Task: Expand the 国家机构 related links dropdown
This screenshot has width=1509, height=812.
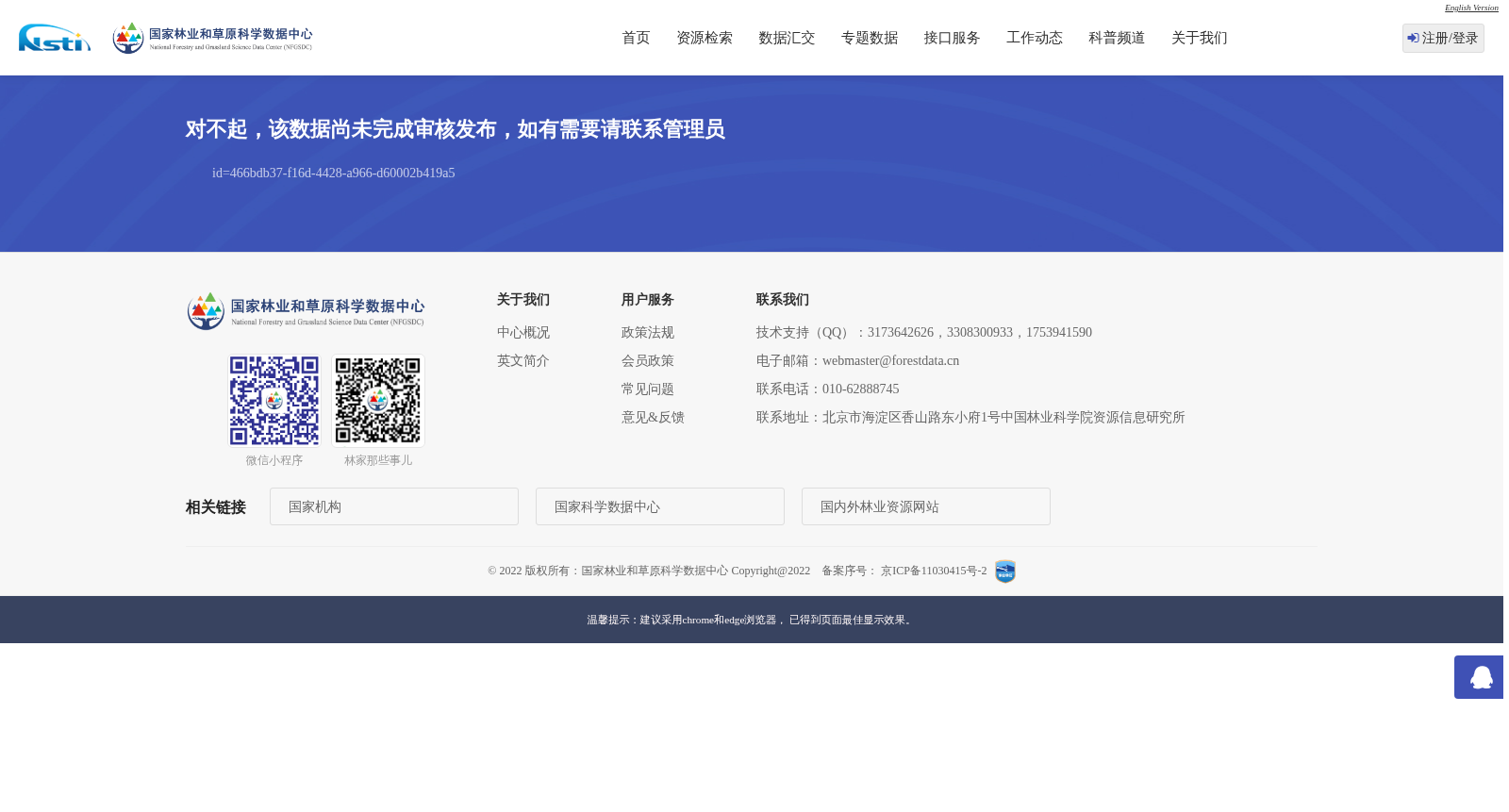Action: (x=394, y=506)
